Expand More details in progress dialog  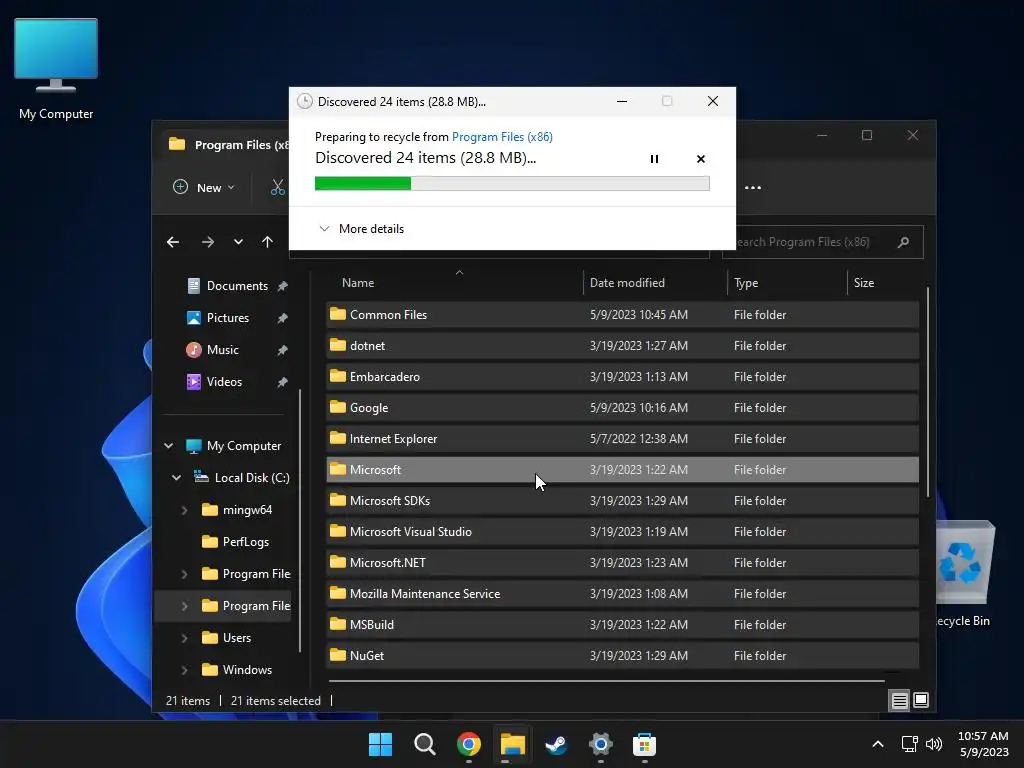(x=361, y=229)
